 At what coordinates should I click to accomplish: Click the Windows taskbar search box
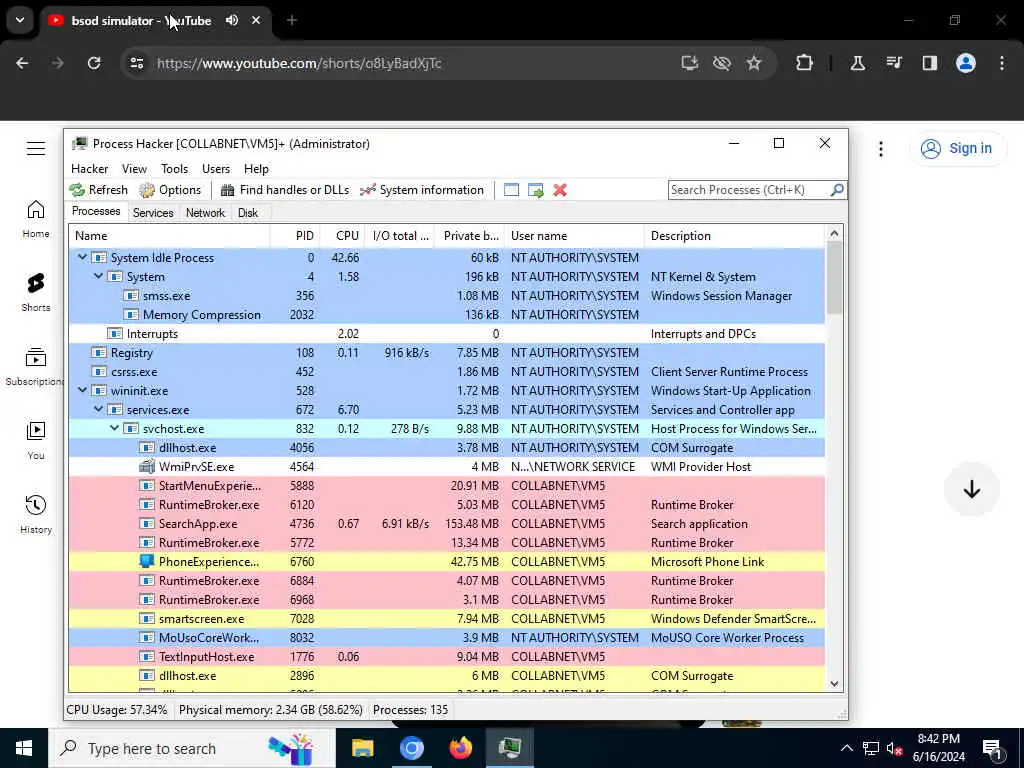tap(191, 748)
